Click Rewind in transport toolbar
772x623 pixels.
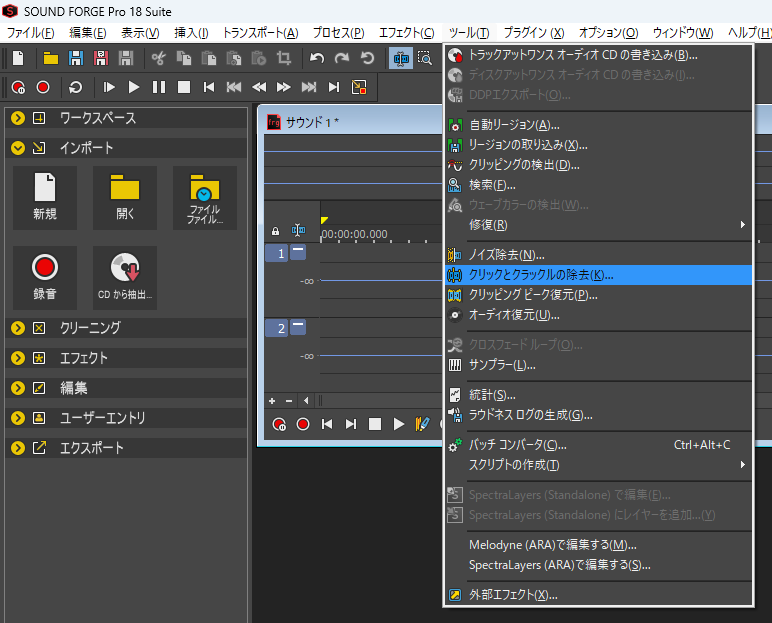pyautogui.click(x=259, y=87)
